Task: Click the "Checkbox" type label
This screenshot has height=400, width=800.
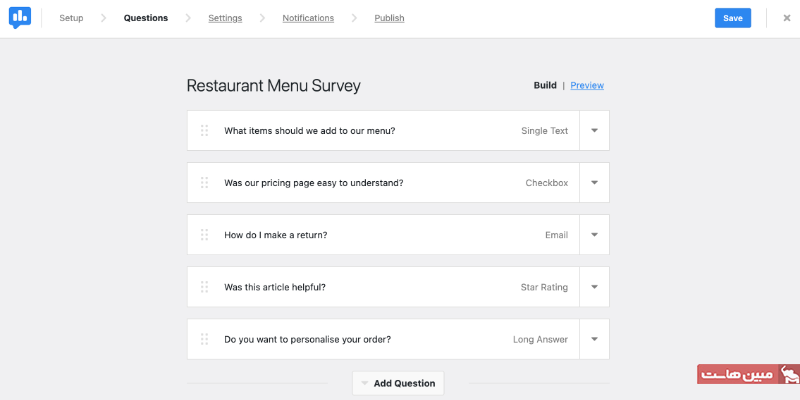Action: point(547,183)
